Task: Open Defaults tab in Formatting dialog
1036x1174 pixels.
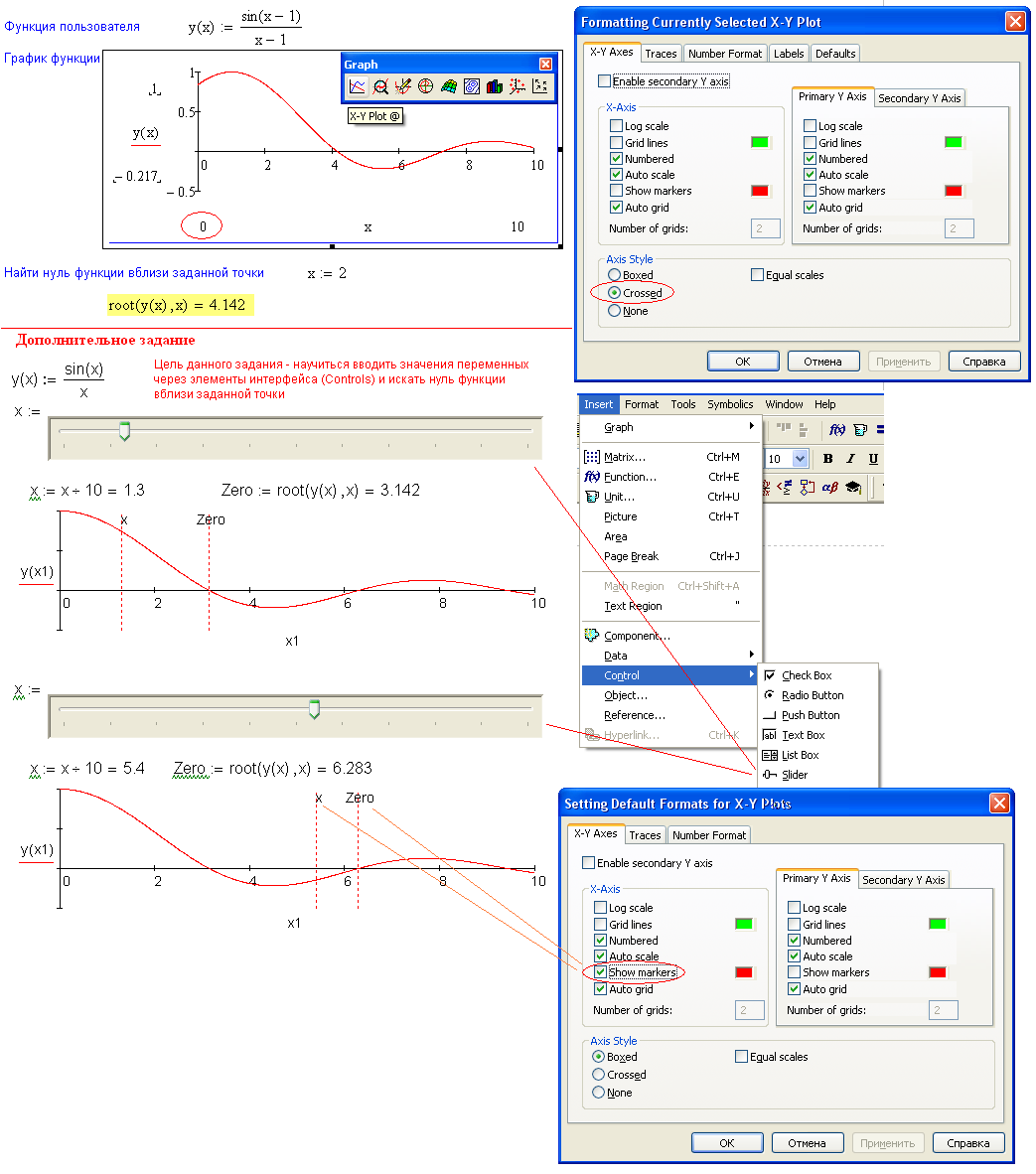Action: click(x=835, y=54)
